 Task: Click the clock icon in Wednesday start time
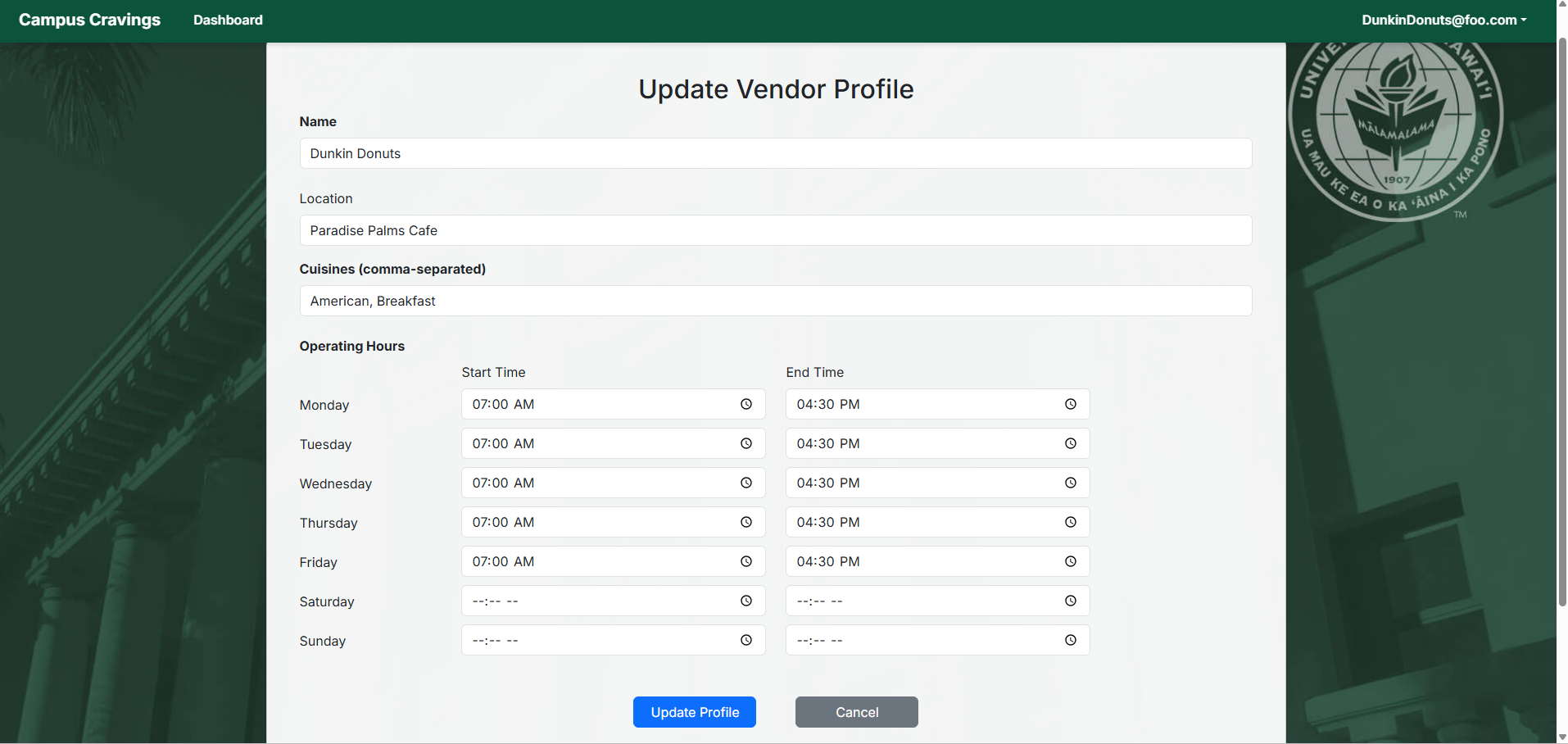click(745, 483)
